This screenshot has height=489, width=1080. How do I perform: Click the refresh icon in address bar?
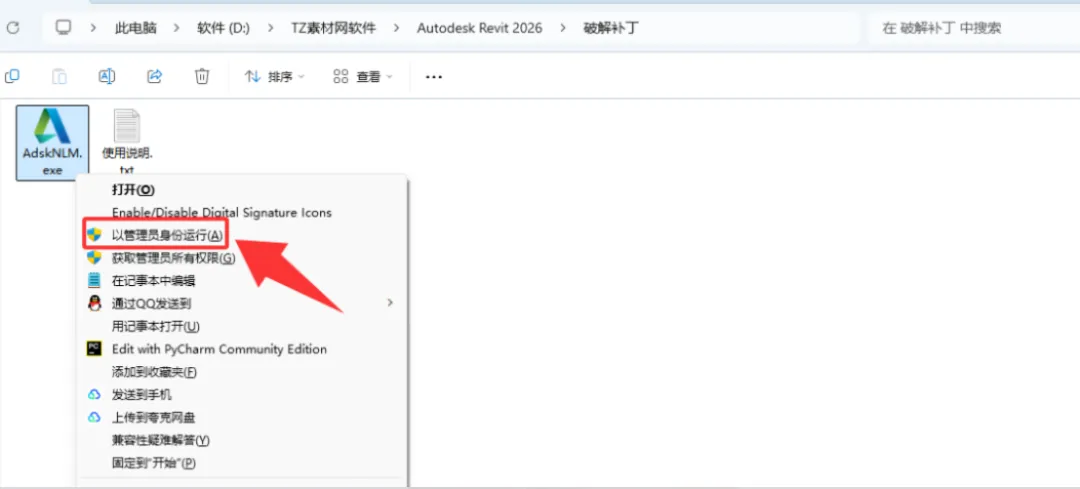(12, 28)
